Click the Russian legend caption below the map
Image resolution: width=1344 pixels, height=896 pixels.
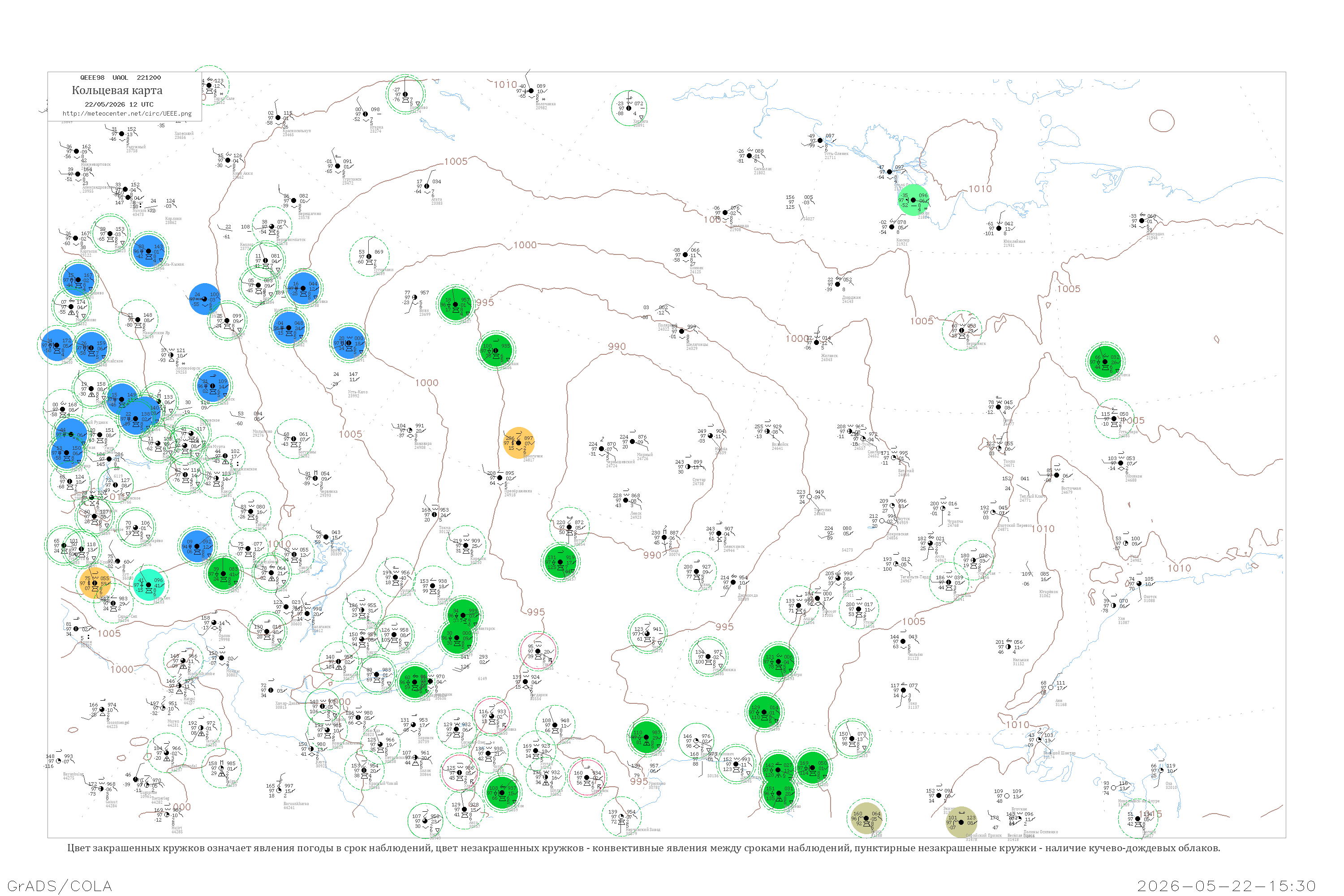coord(643,848)
